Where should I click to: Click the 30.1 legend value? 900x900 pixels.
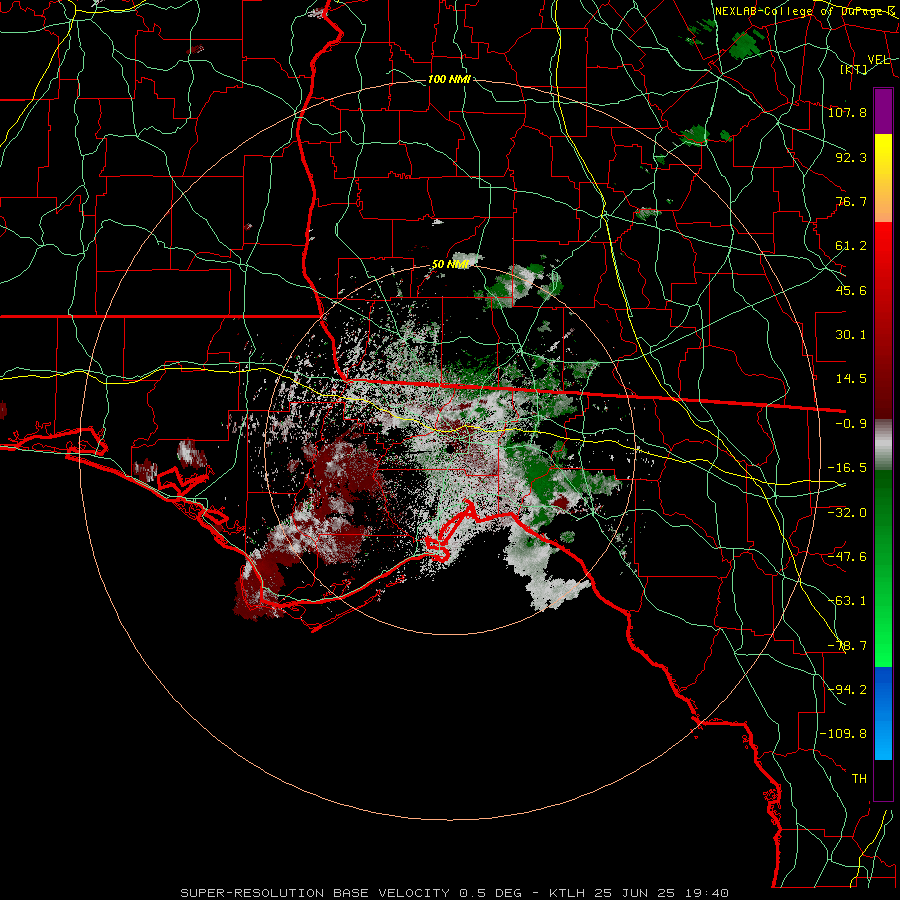pos(851,335)
